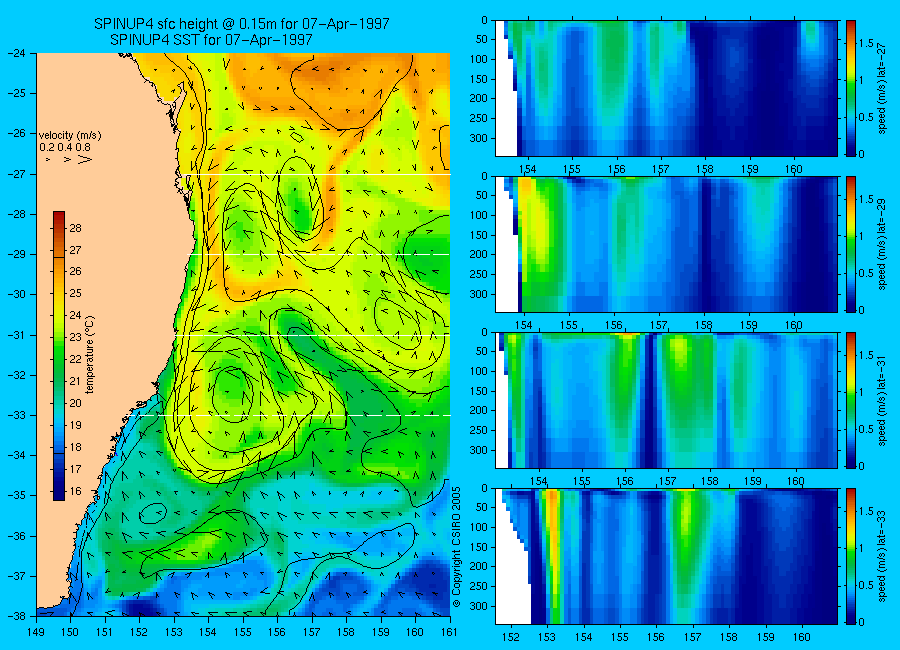Click the 152 longitude label under lat=-33 panel

click(510, 637)
